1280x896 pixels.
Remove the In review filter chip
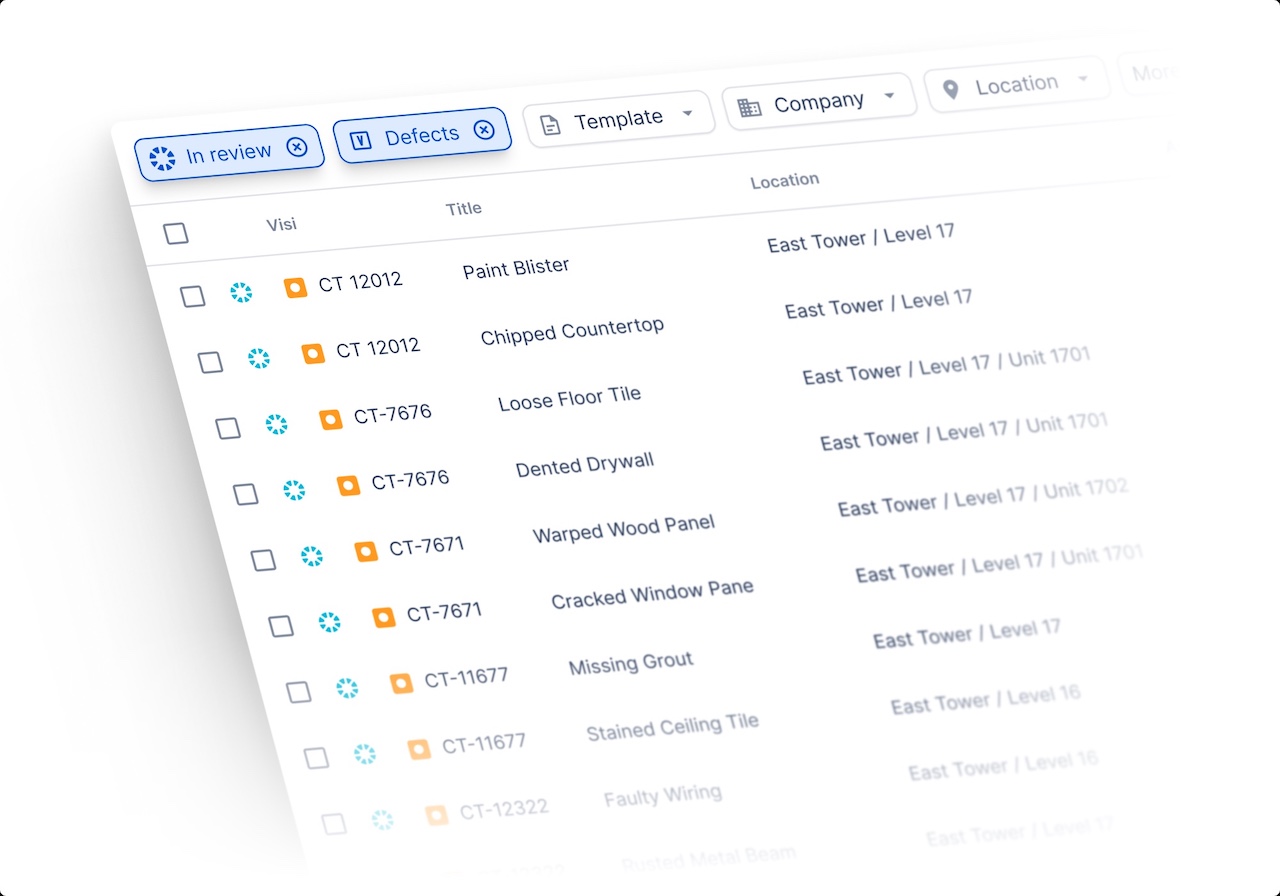pyautogui.click(x=297, y=147)
